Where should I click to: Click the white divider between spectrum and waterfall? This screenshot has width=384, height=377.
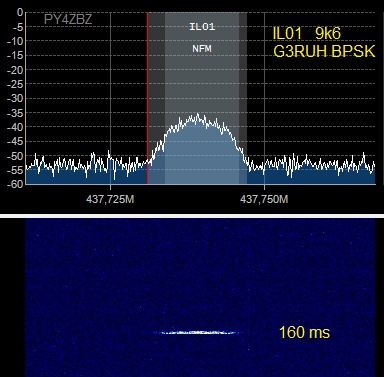pos(192,217)
